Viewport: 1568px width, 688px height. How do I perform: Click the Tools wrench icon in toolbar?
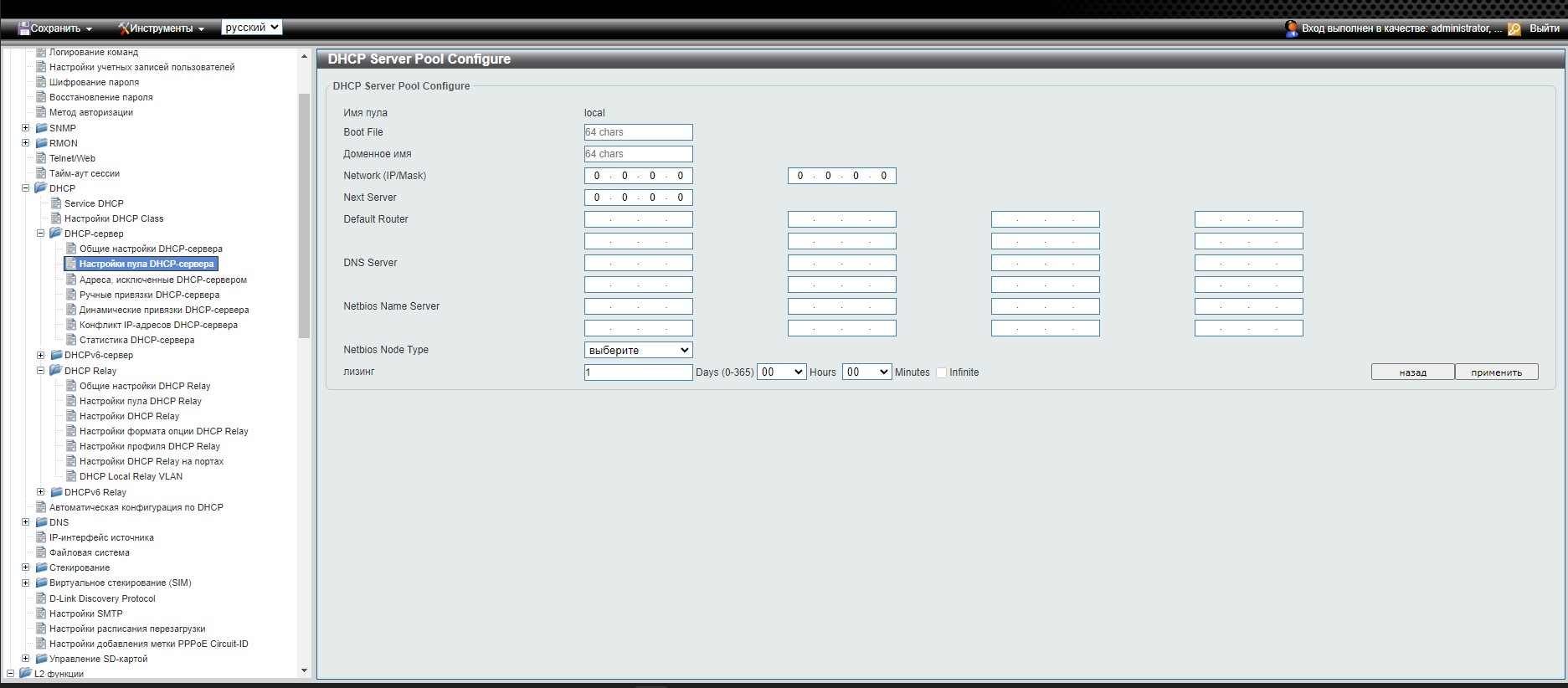(123, 28)
